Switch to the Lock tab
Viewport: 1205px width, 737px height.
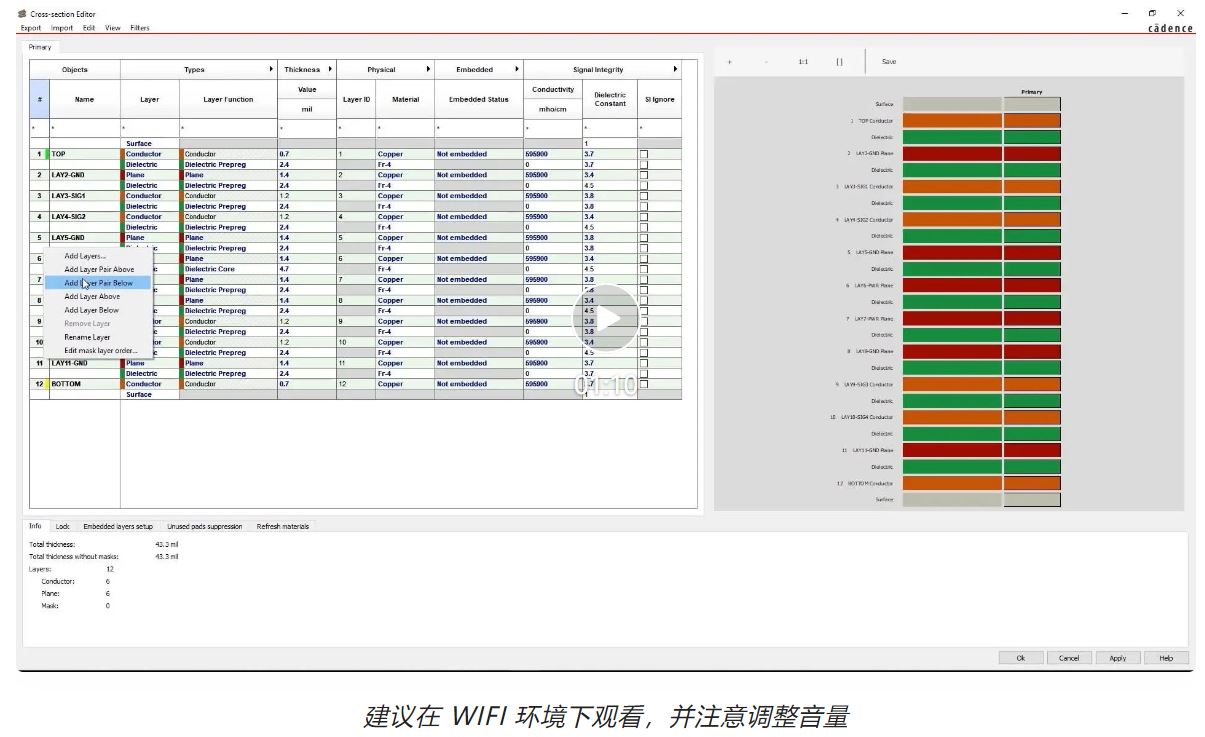[x=62, y=526]
